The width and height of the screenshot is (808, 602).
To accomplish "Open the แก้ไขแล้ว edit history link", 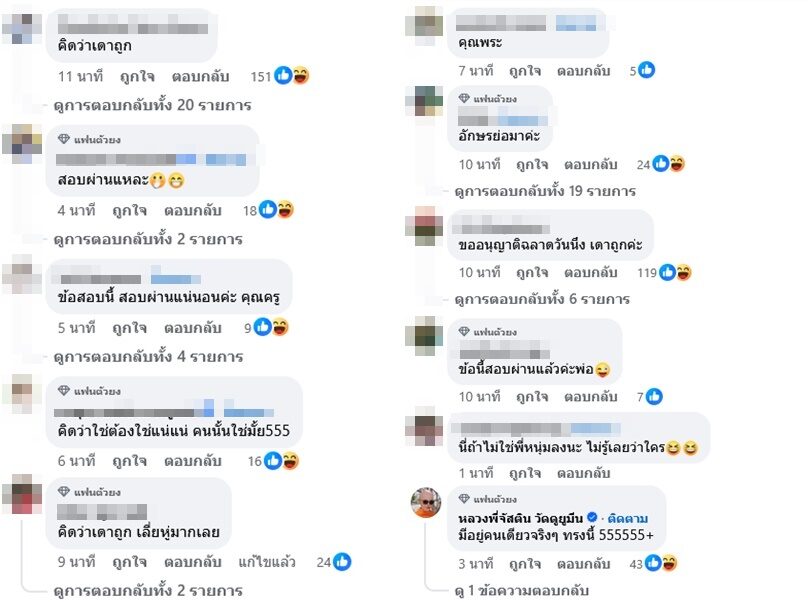I will click(x=267, y=561).
